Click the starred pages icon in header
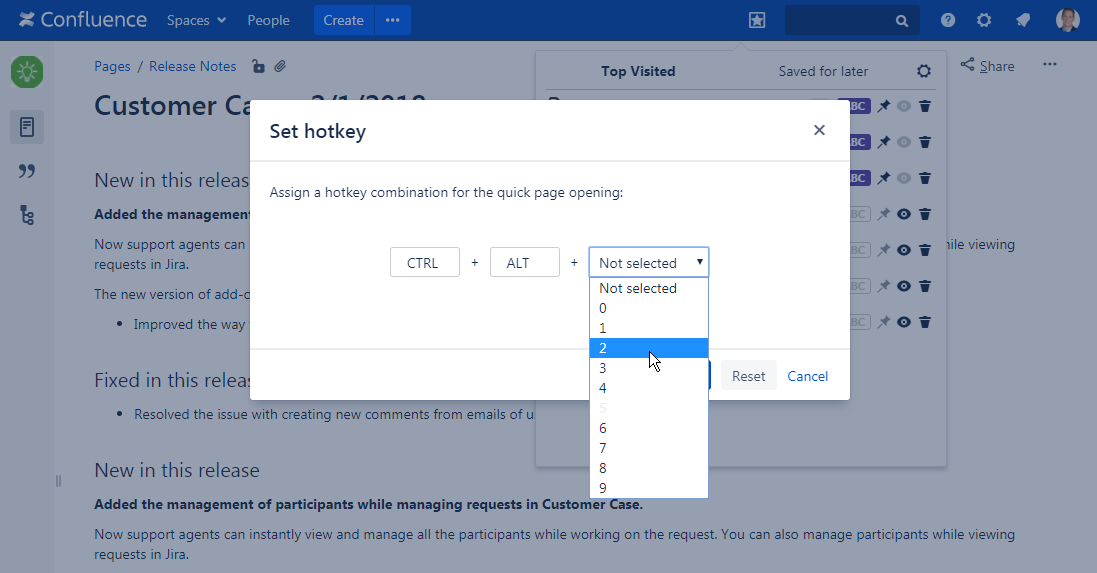 (x=757, y=20)
